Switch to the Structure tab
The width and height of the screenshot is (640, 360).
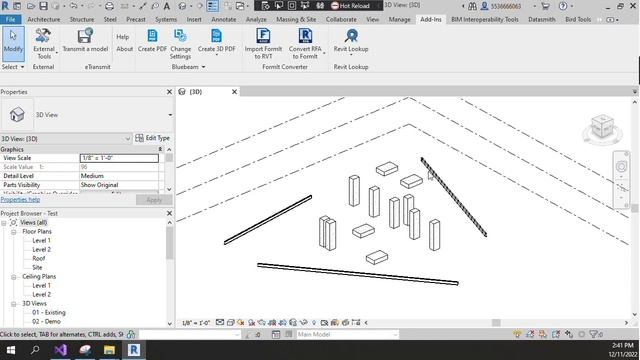pos(82,19)
